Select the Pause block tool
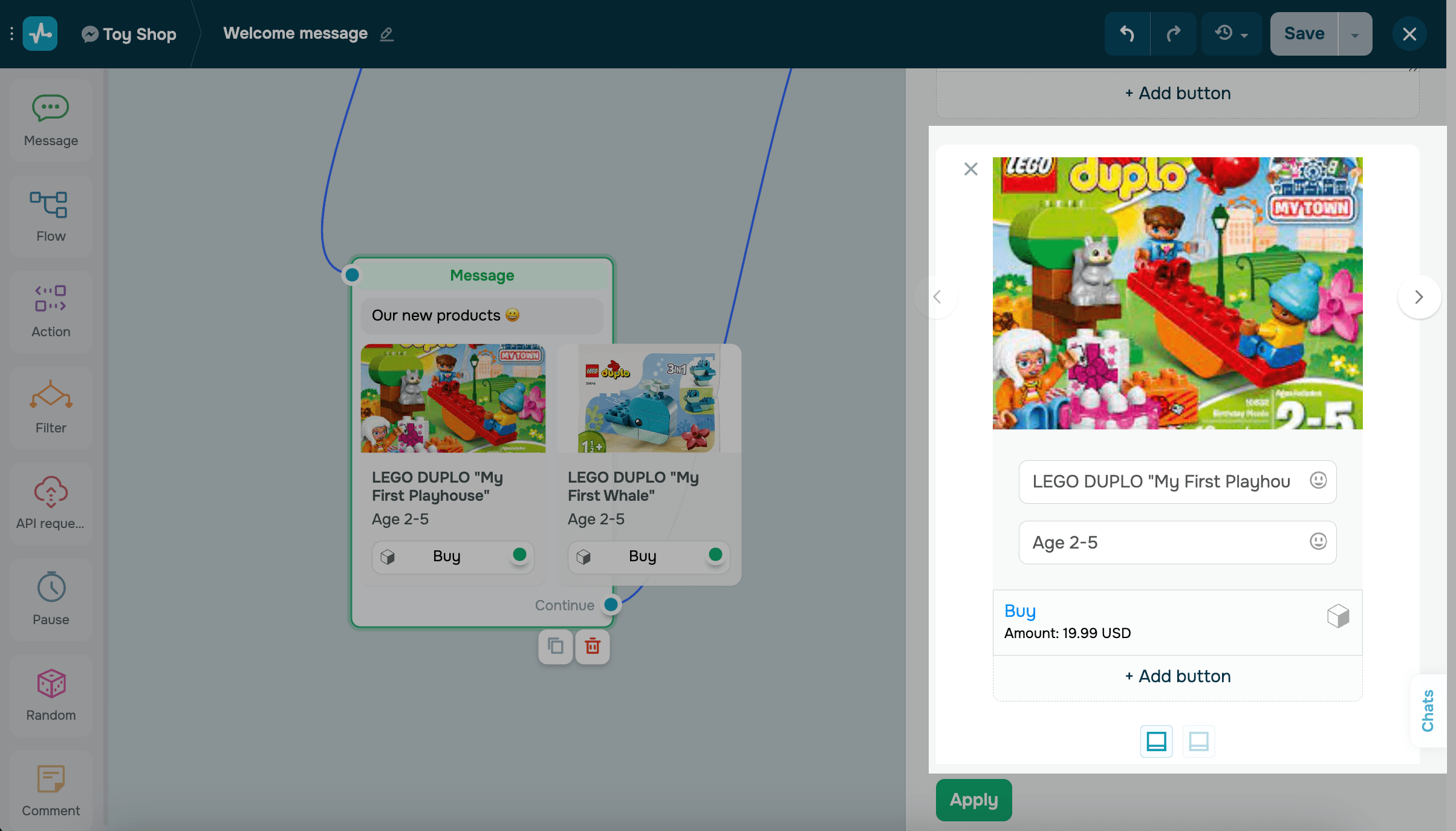This screenshot has height=831, width=1456. (50, 599)
